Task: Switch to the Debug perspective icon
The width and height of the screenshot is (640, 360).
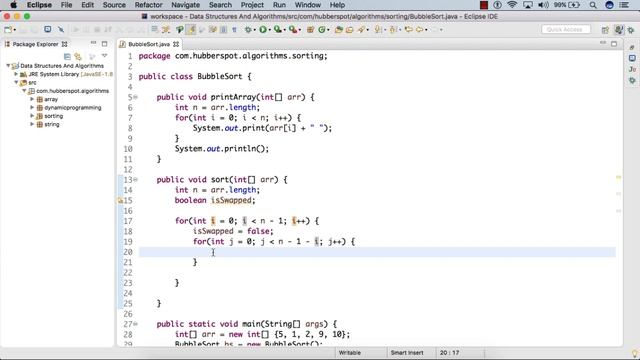Action: [631, 30]
